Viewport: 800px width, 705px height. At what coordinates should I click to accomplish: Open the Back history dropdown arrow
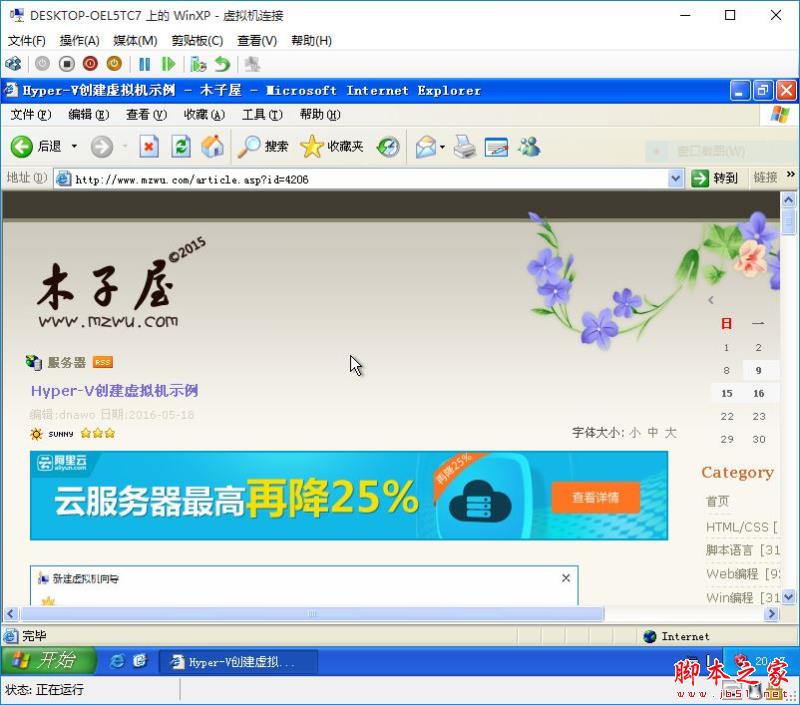click(74, 147)
